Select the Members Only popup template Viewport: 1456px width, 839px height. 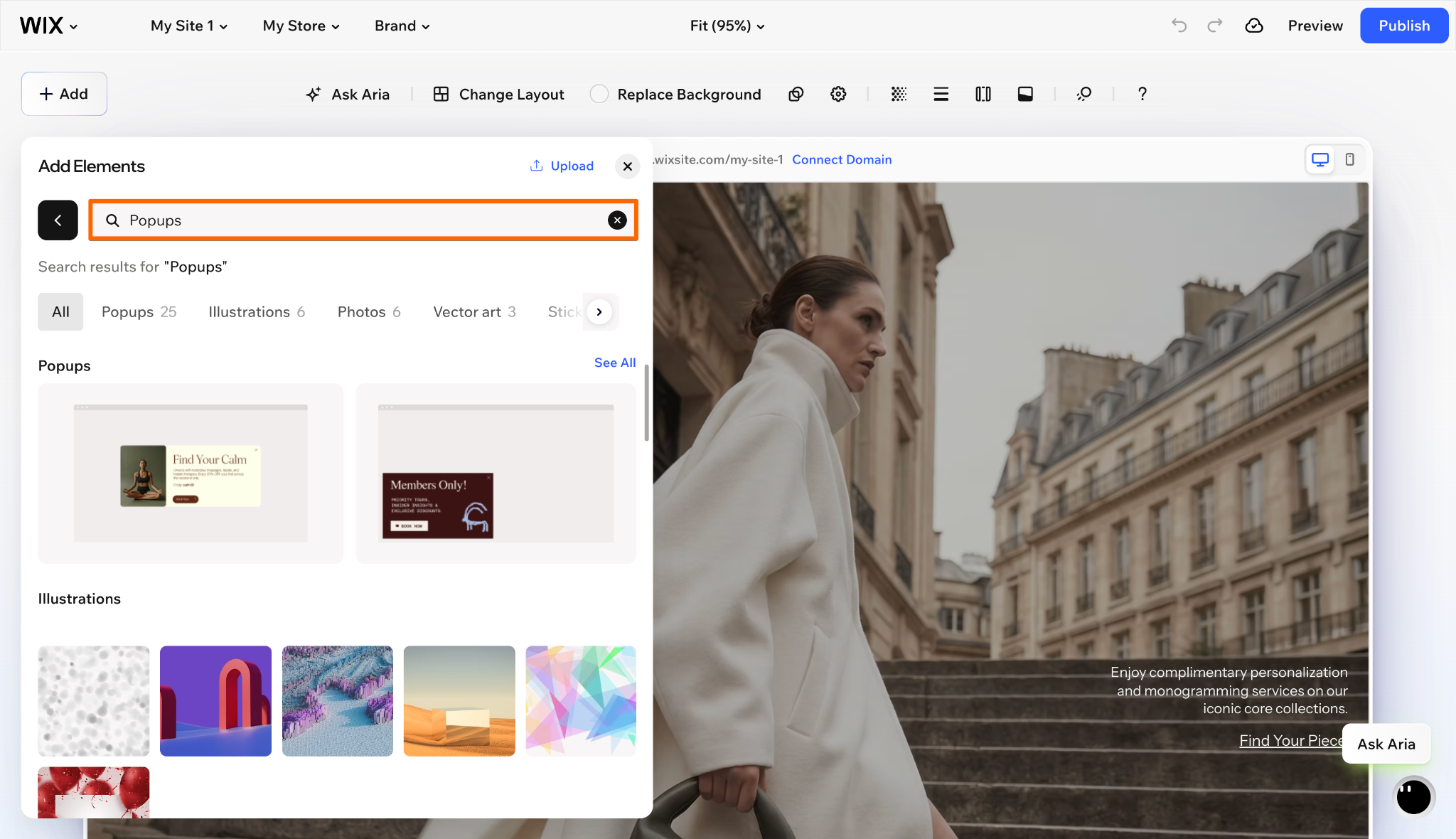[496, 474]
